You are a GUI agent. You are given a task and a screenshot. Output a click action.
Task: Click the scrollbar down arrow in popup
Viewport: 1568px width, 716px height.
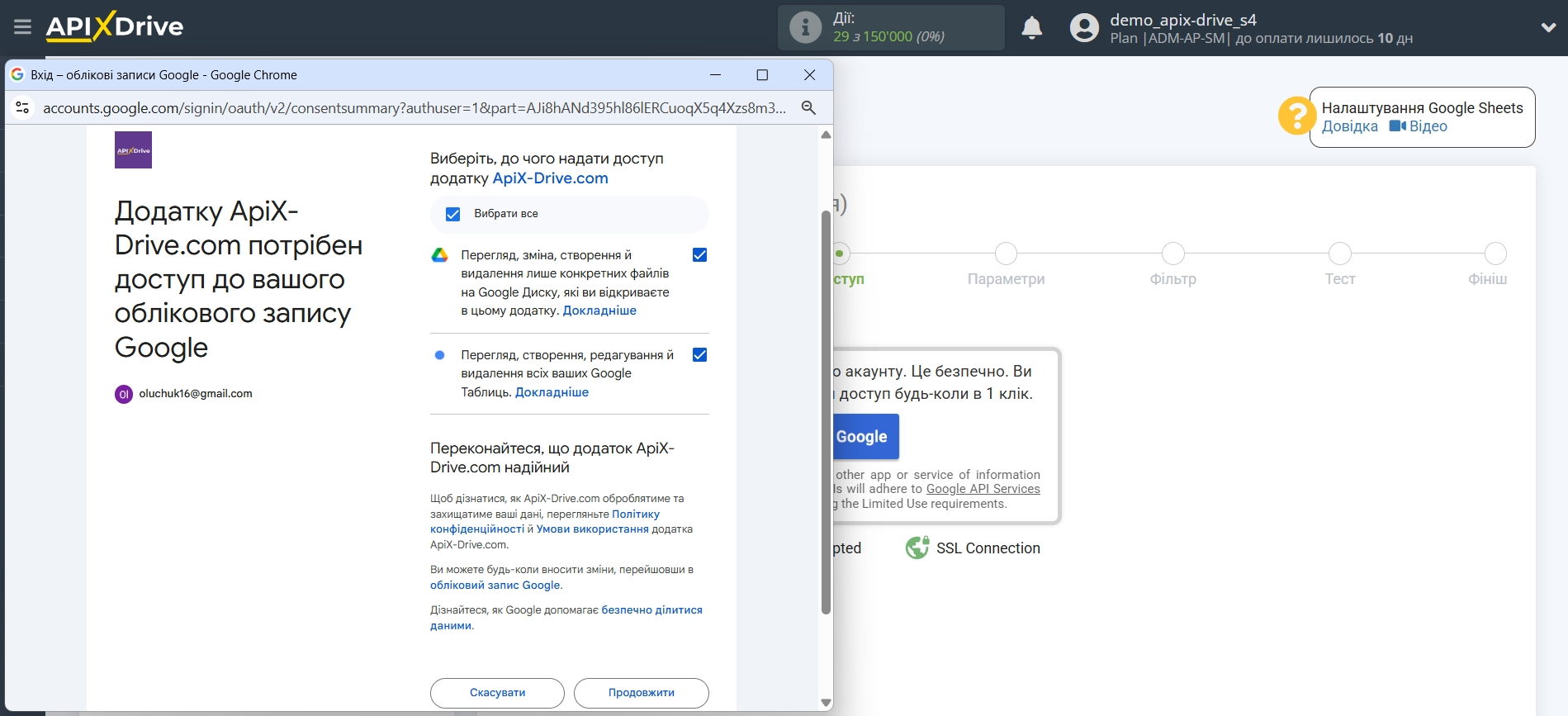(826, 703)
